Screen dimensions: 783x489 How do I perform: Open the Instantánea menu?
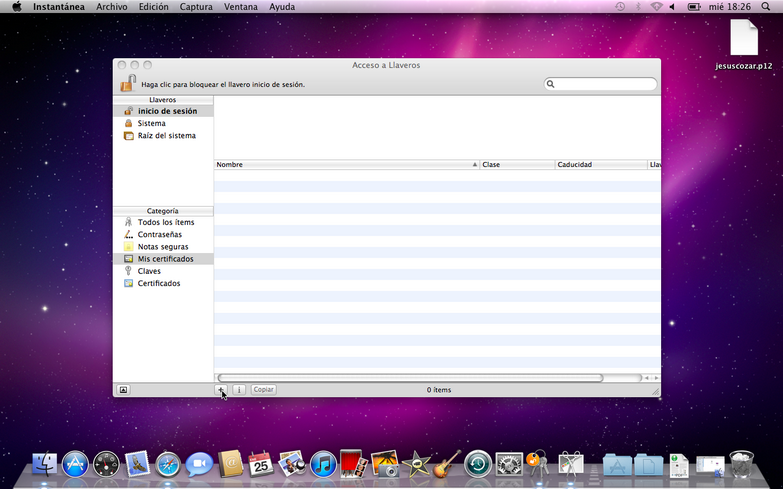(x=59, y=6)
